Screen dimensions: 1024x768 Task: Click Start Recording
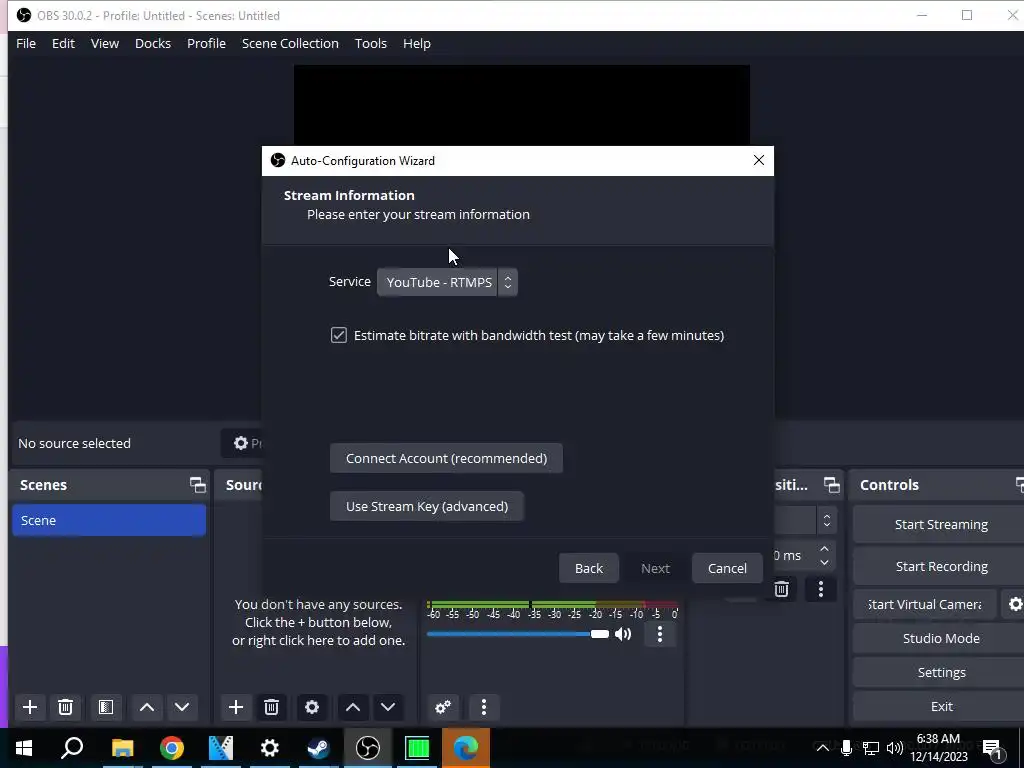click(x=941, y=566)
